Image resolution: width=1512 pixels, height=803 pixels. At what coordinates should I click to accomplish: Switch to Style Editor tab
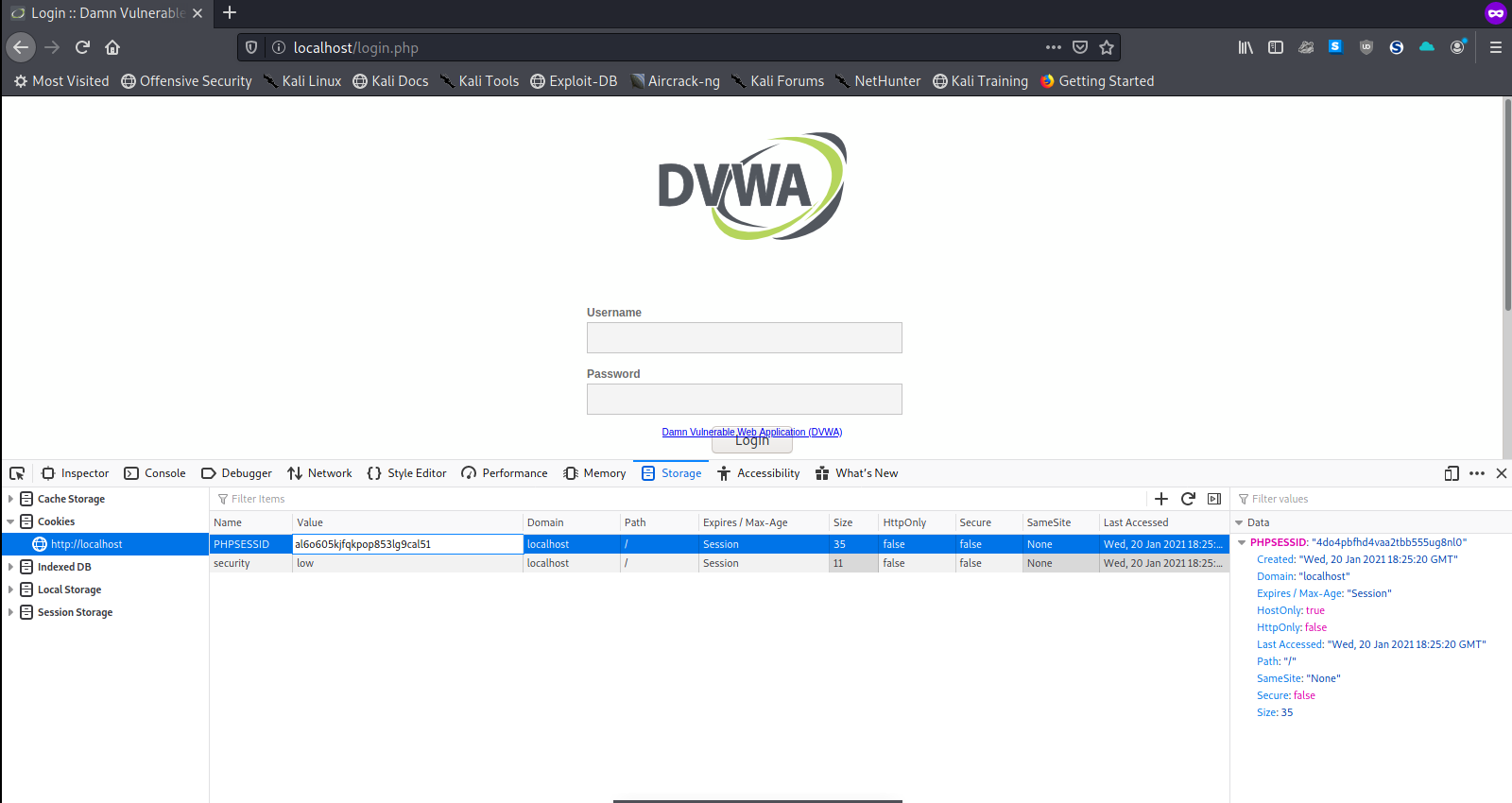pos(406,473)
